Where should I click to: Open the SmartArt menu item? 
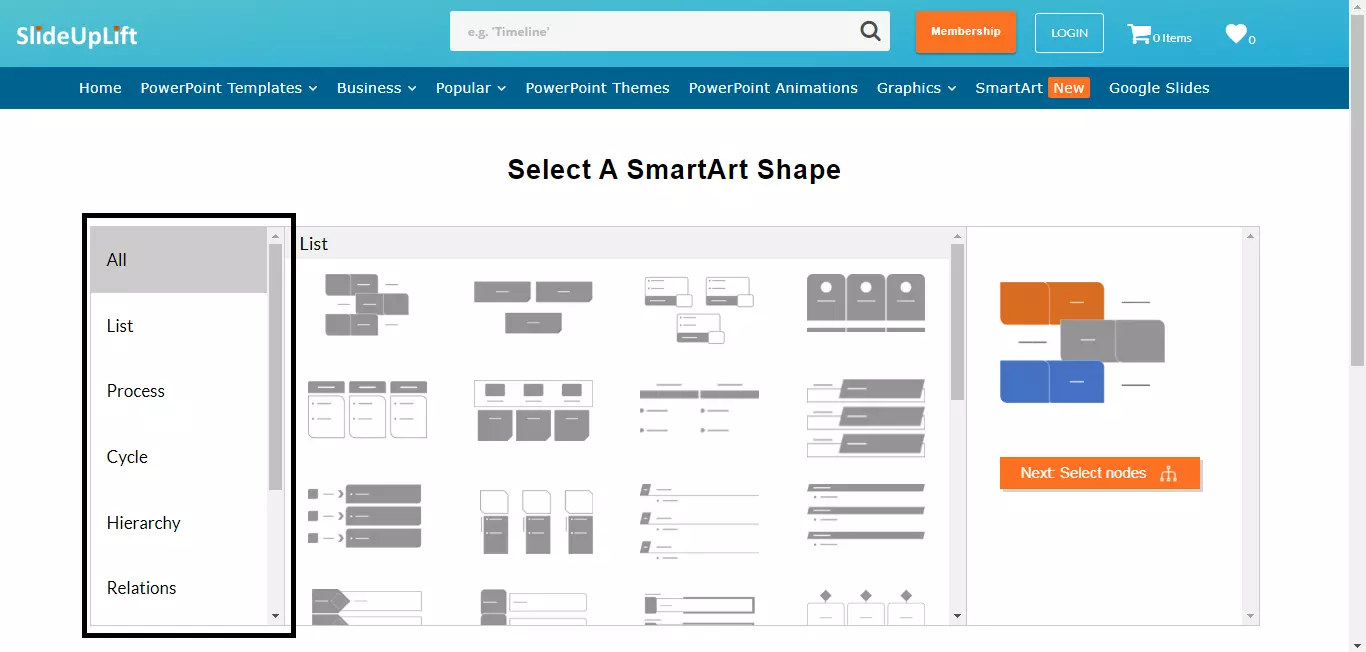1009,88
